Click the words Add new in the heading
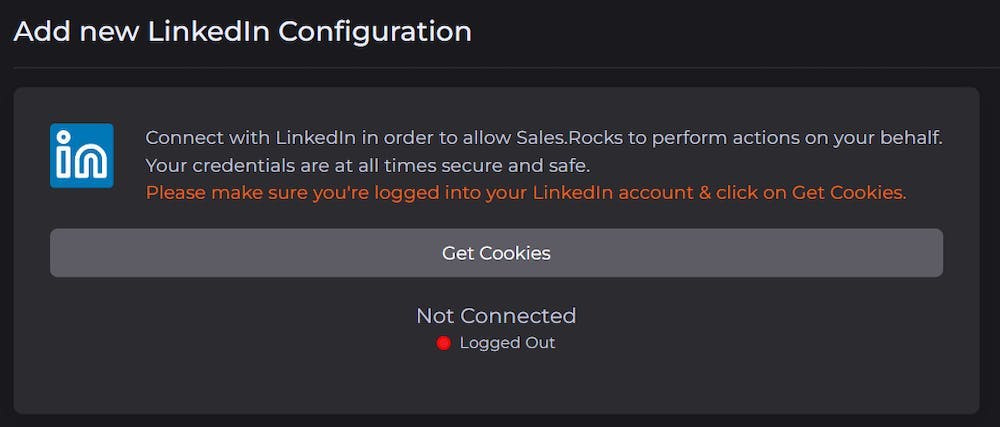1000x427 pixels. point(77,31)
